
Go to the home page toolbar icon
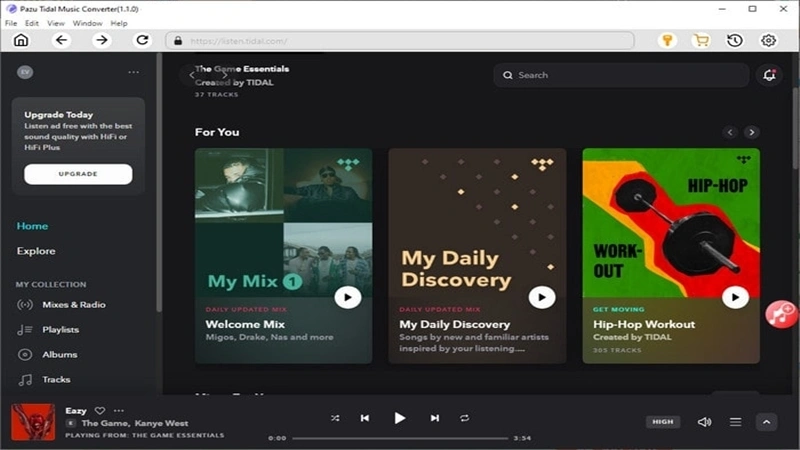click(x=21, y=40)
